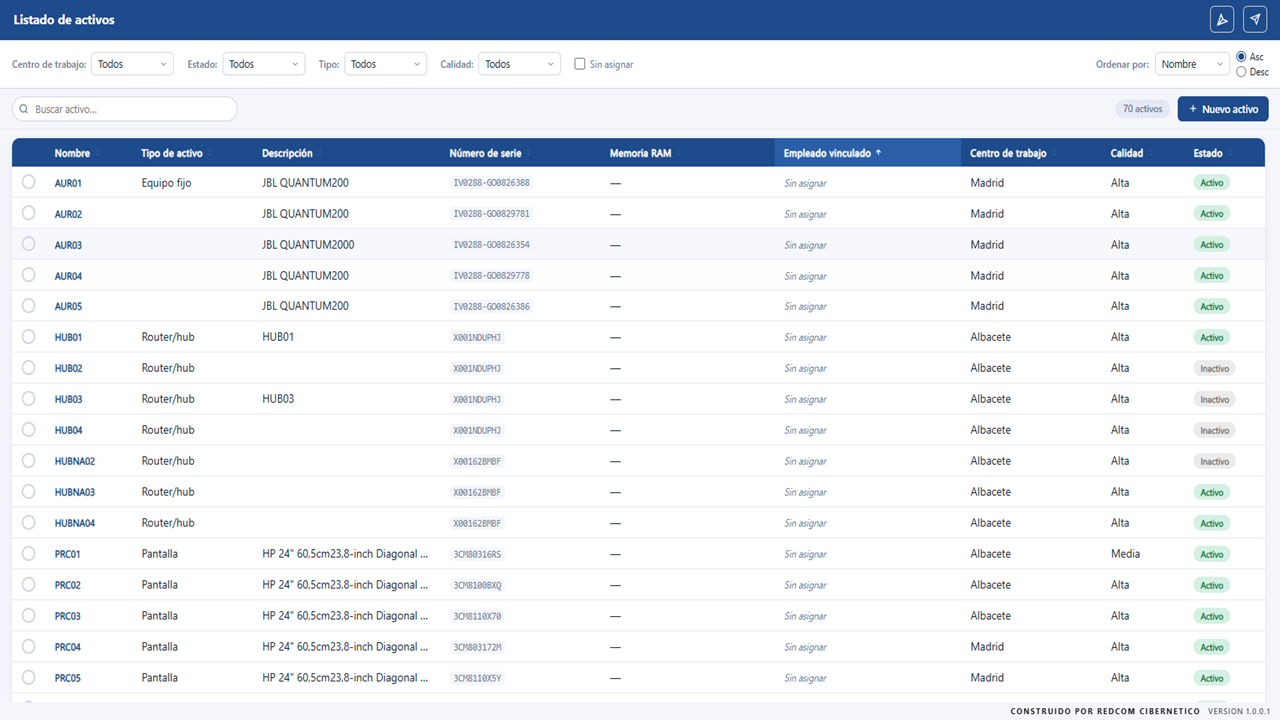Viewport: 1280px width, 720px height.
Task: Select the row radio for HUB01
Action: pos(29,337)
